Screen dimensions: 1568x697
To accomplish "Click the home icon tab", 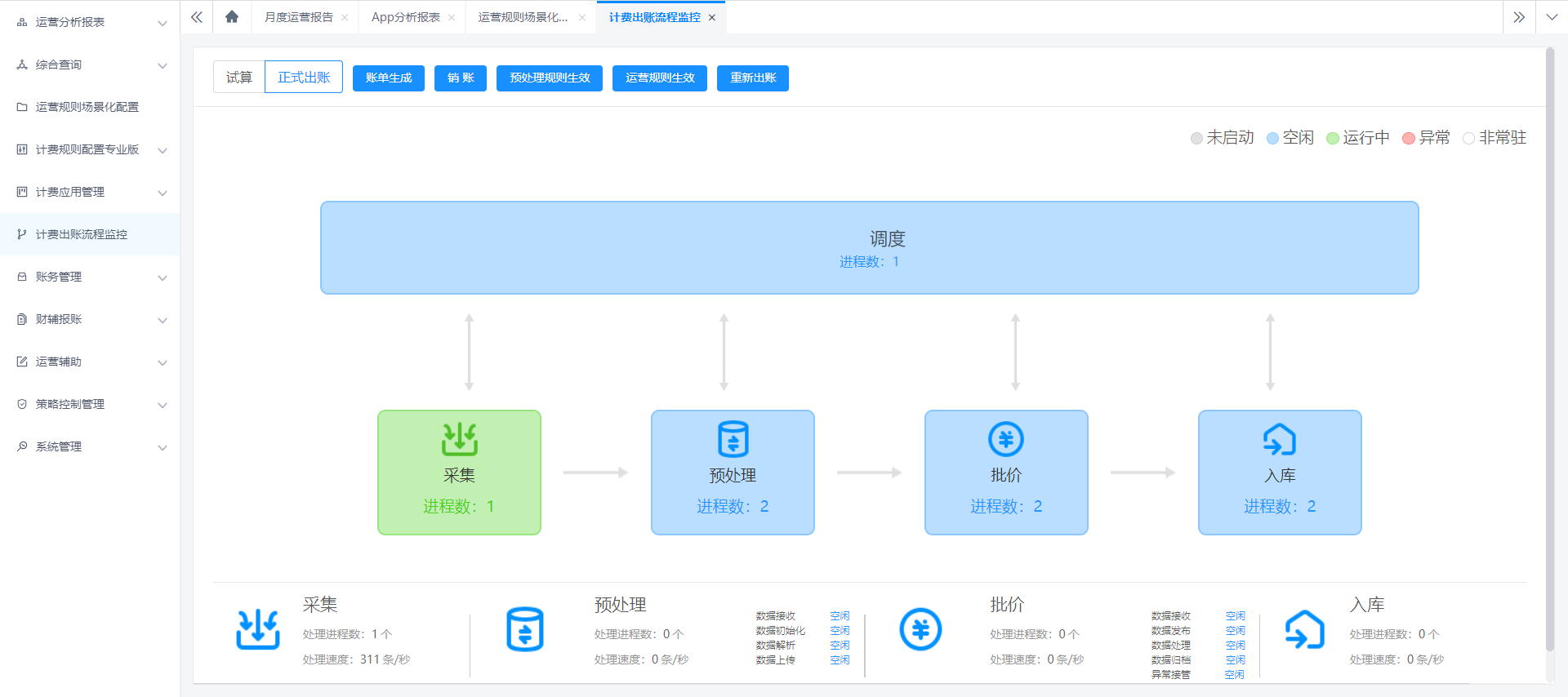I will (232, 17).
